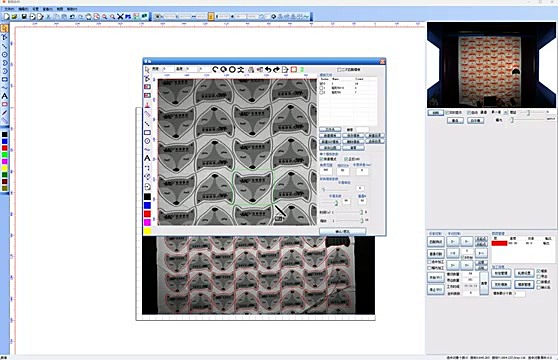Select blue in the main left color palette

pyautogui.click(x=4, y=141)
